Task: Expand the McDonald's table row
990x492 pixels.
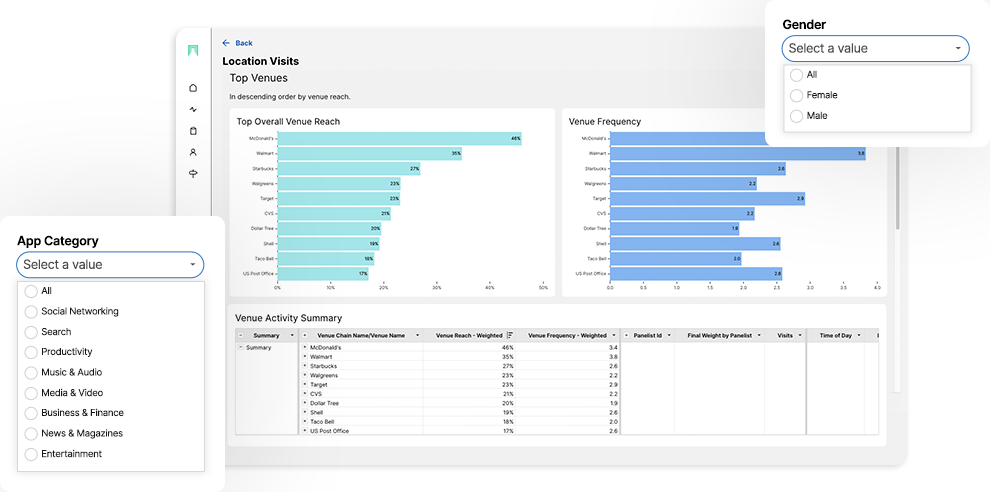Action: point(305,347)
